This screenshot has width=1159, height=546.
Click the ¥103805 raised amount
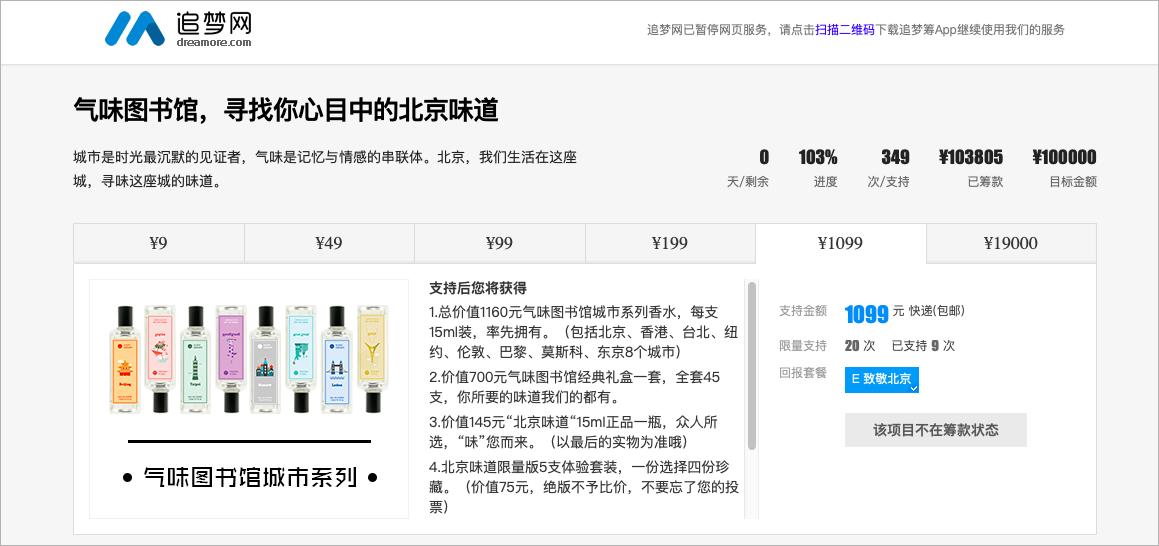pos(971,157)
